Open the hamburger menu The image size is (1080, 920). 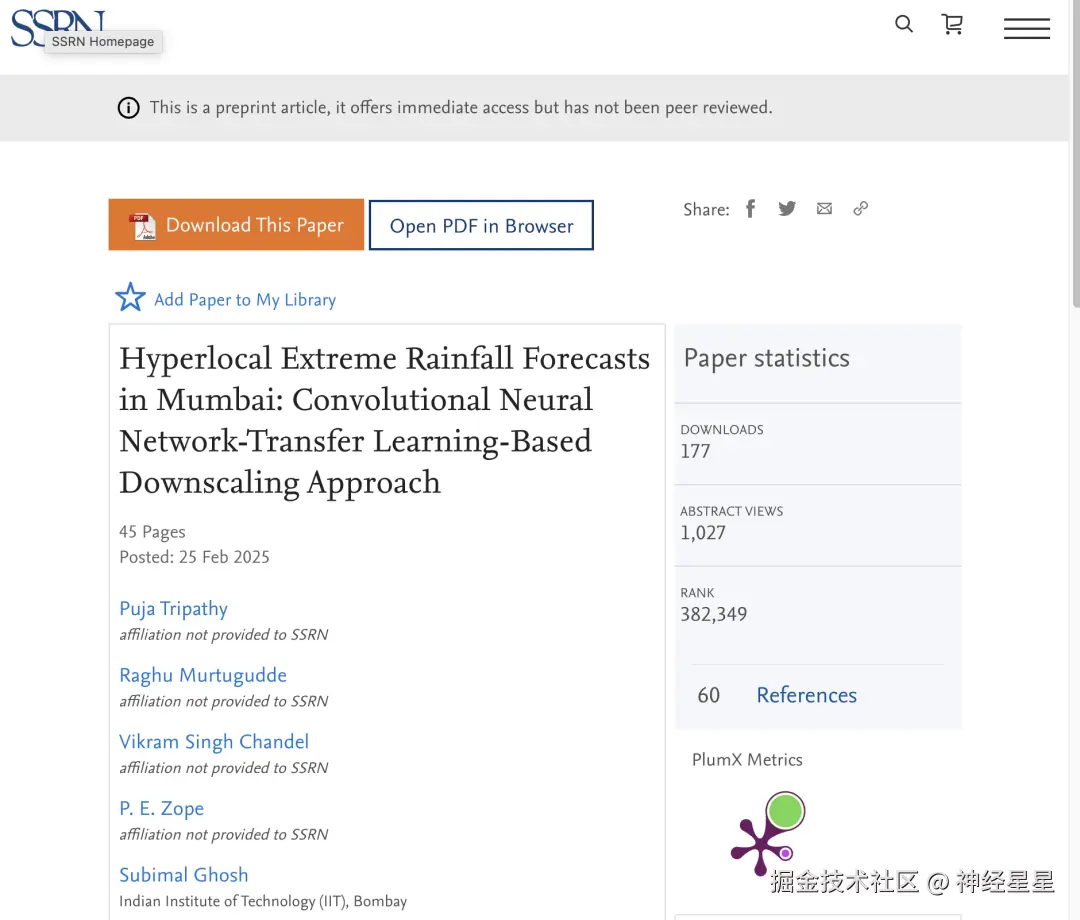click(1026, 28)
